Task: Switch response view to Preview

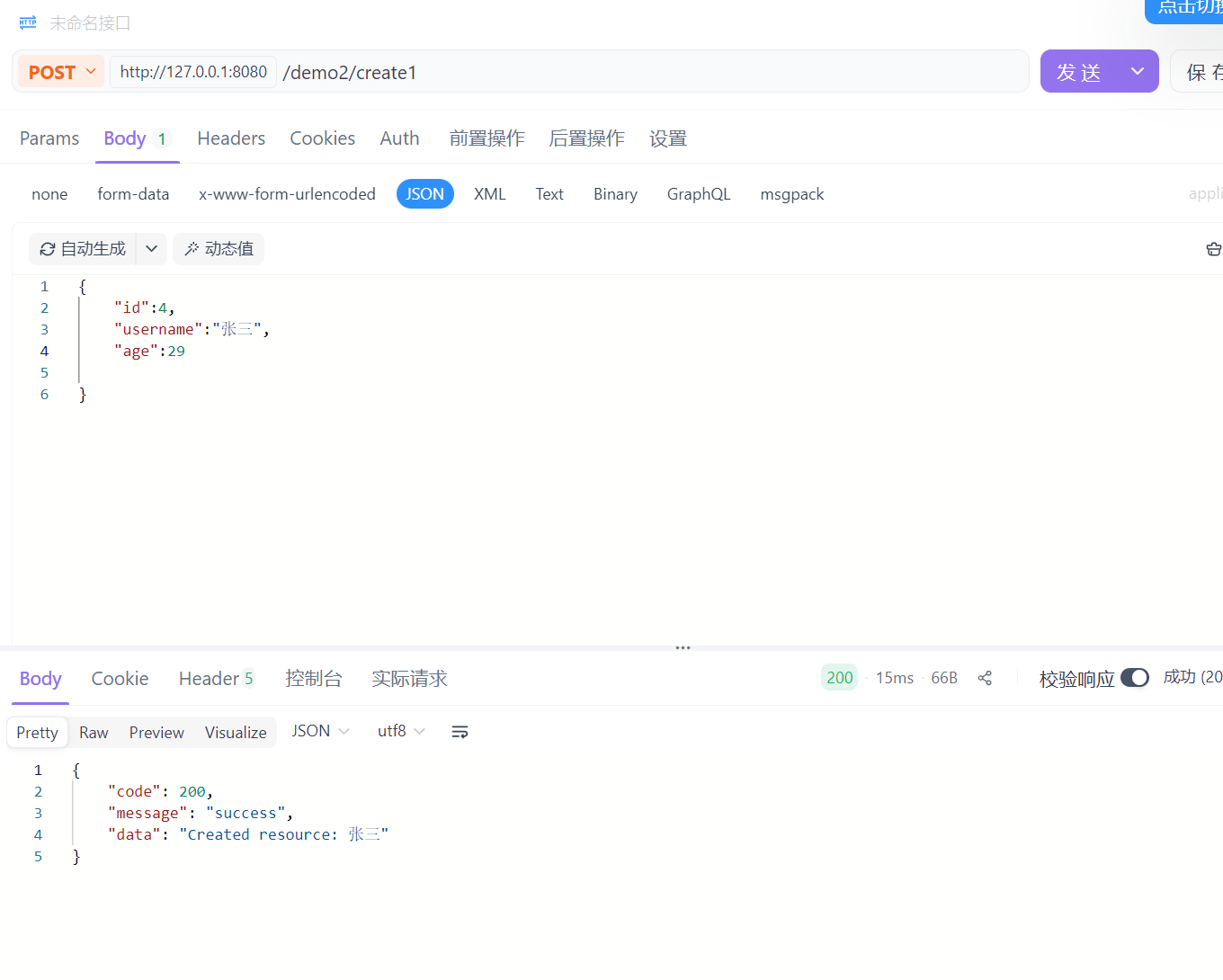Action: click(156, 733)
